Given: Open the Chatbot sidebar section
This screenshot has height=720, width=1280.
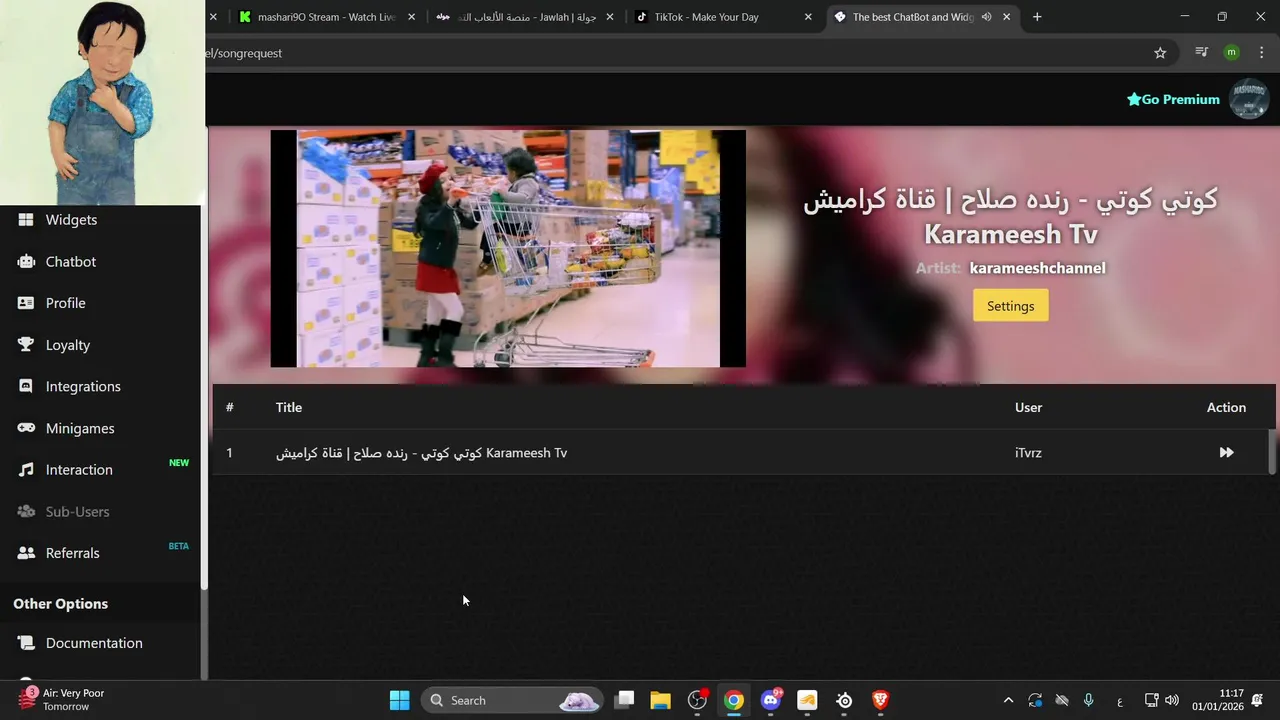Looking at the screenshot, I should point(71,262).
